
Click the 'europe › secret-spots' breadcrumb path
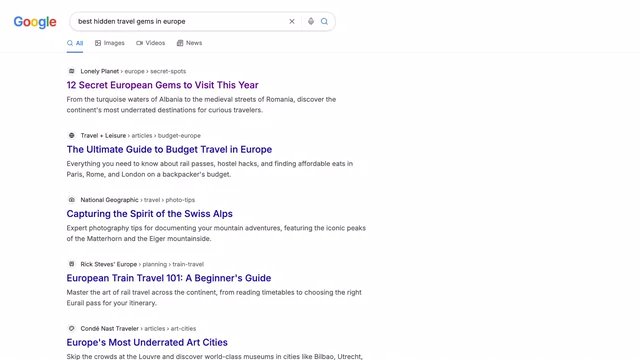tap(155, 71)
